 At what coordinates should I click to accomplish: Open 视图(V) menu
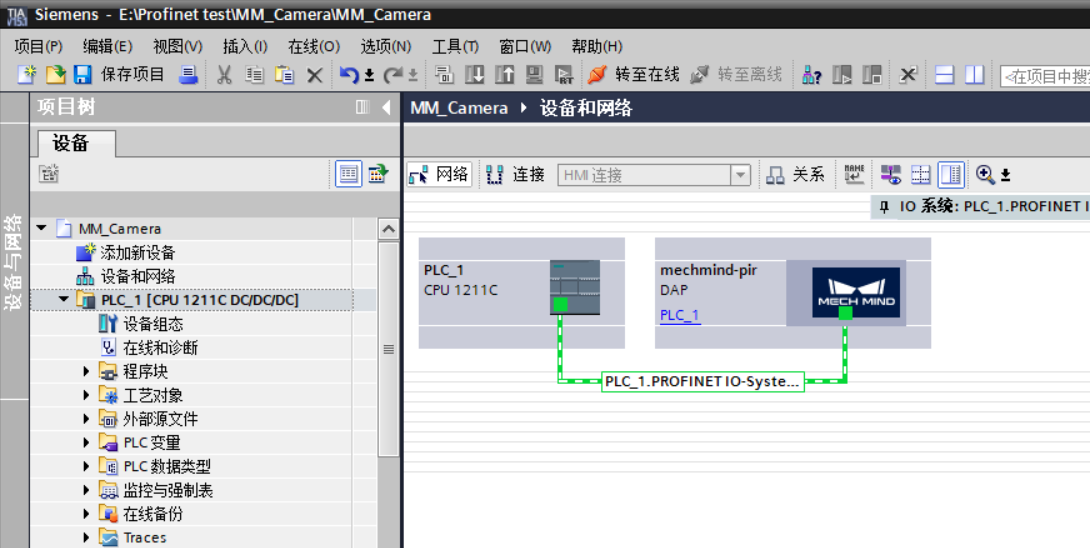[177, 47]
